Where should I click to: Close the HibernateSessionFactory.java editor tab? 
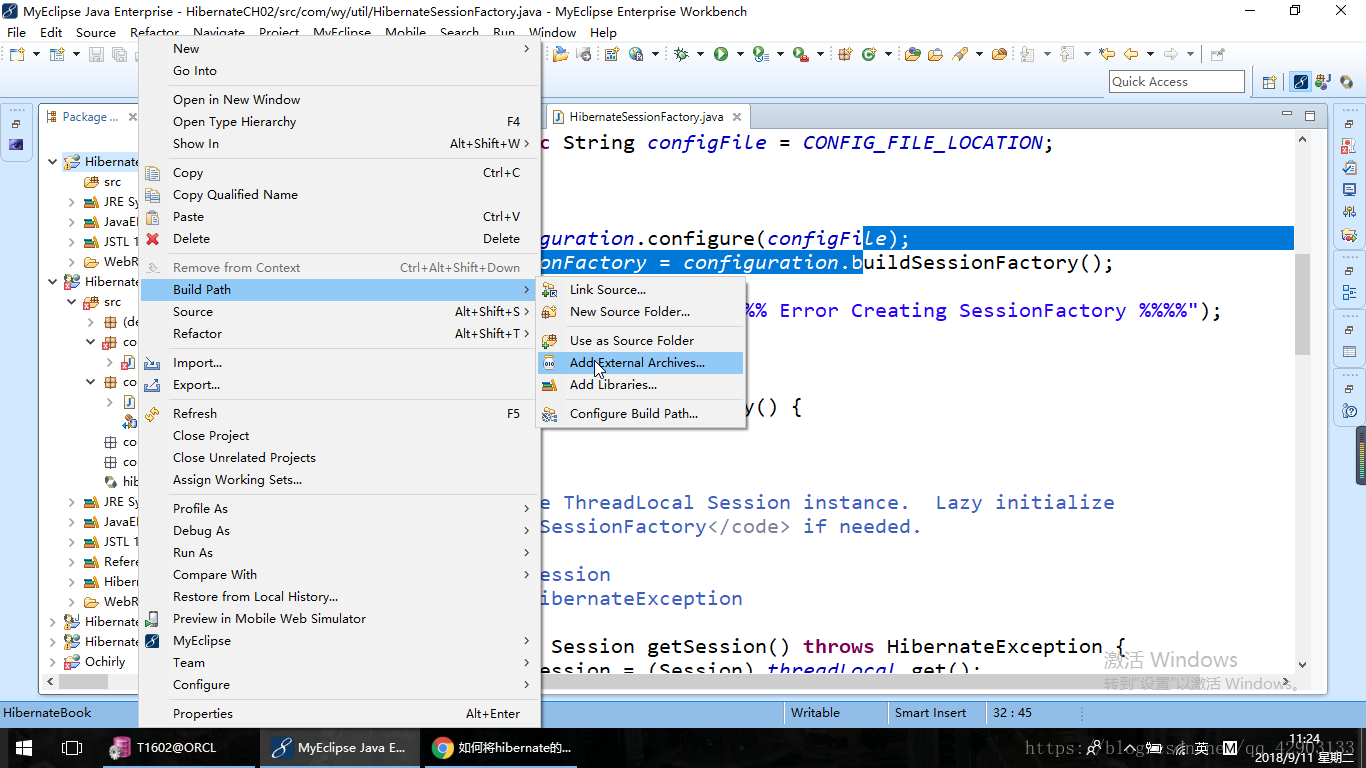pos(735,117)
